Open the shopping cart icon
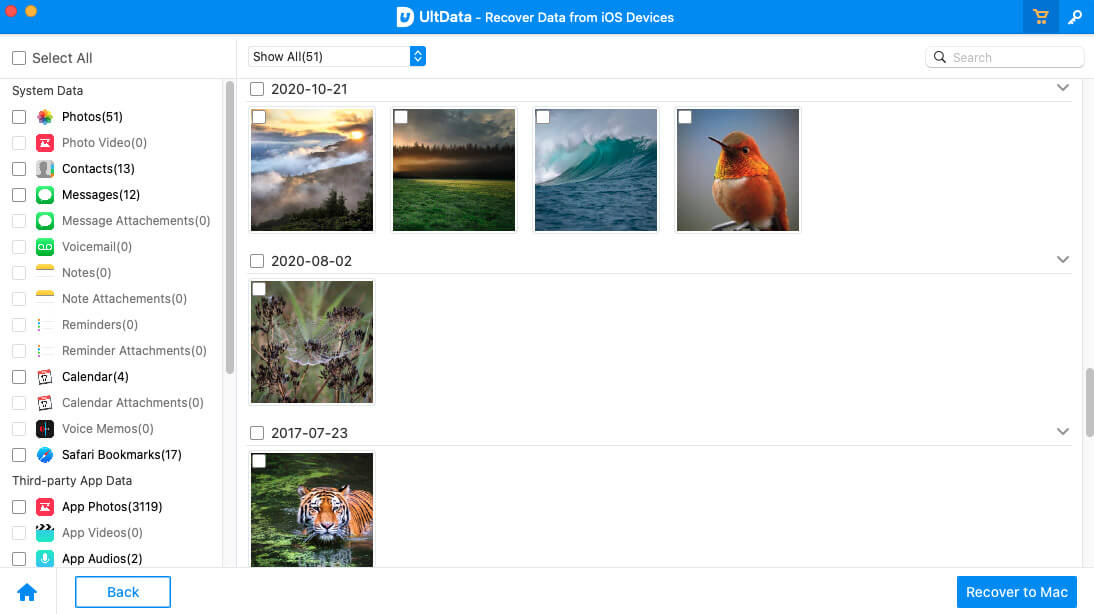The height and width of the screenshot is (614, 1094). [x=1040, y=17]
